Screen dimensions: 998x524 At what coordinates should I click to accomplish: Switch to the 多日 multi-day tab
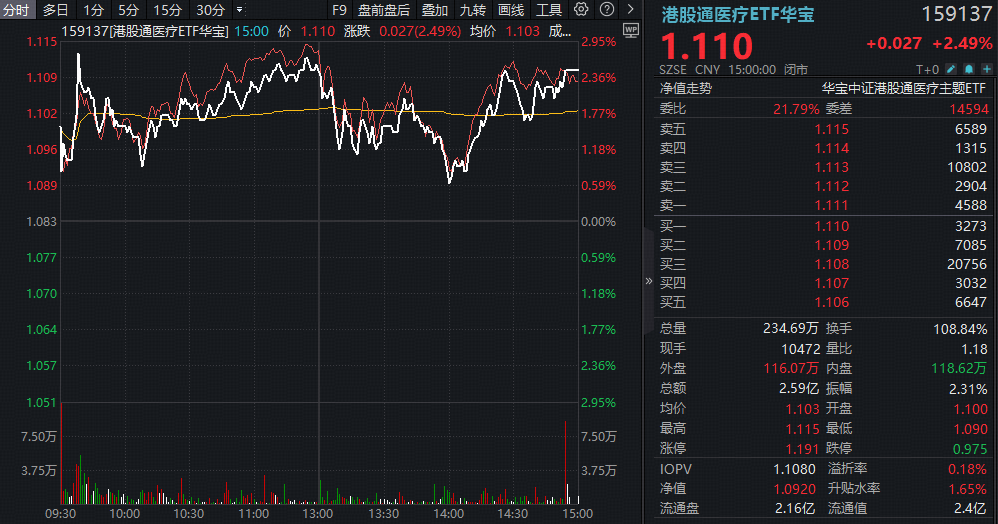point(56,10)
